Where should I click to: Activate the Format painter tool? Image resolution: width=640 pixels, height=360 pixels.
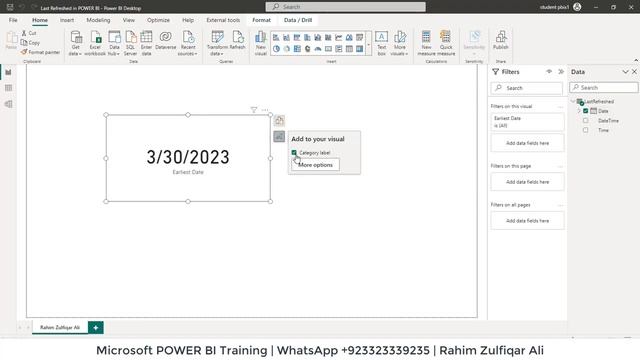[x=40, y=52]
